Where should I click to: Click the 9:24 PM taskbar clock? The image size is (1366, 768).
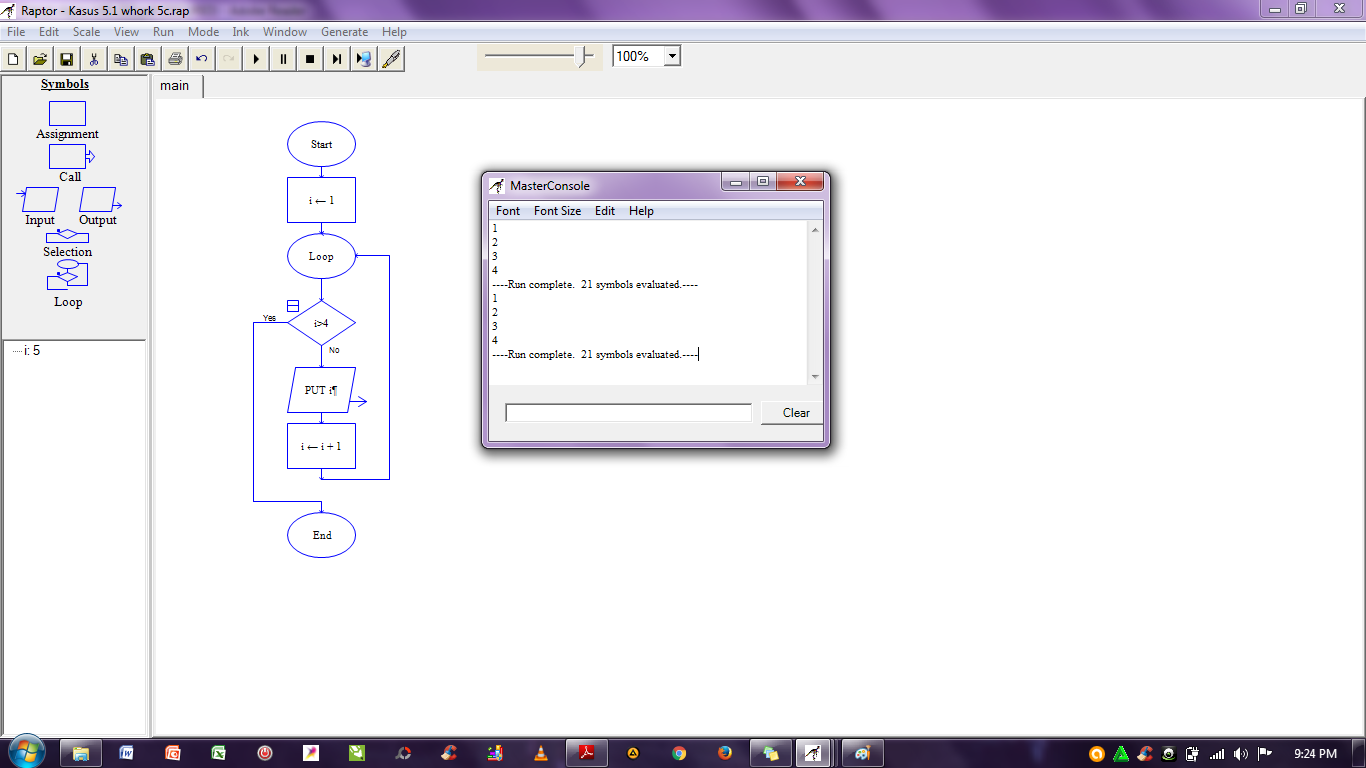point(1315,753)
